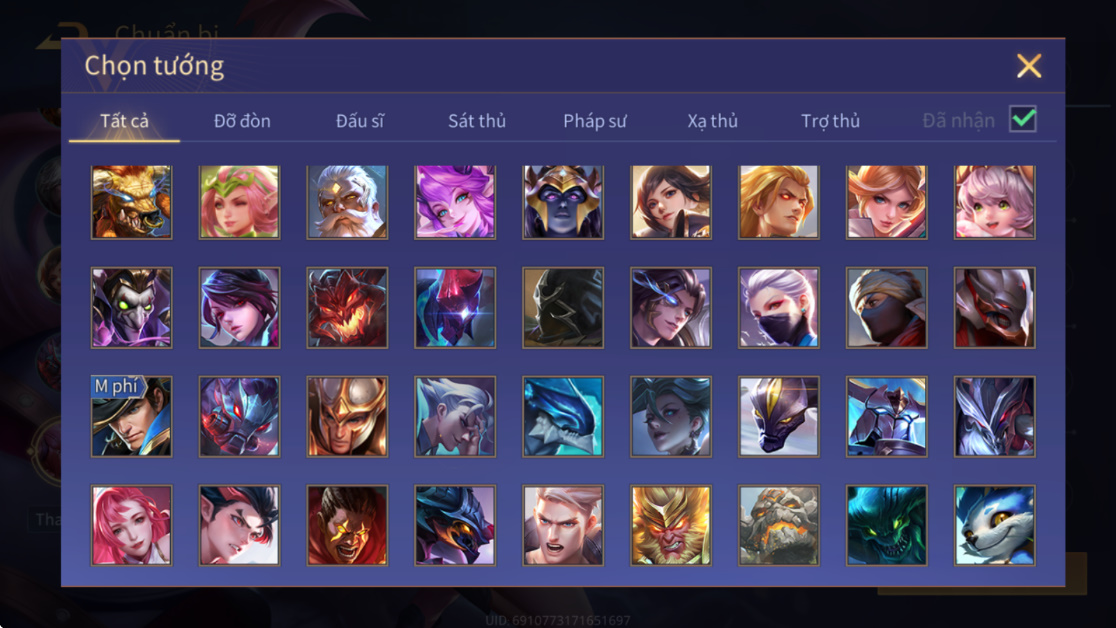Filter heroes by 'Đấu sĩ' tab

pos(359,121)
